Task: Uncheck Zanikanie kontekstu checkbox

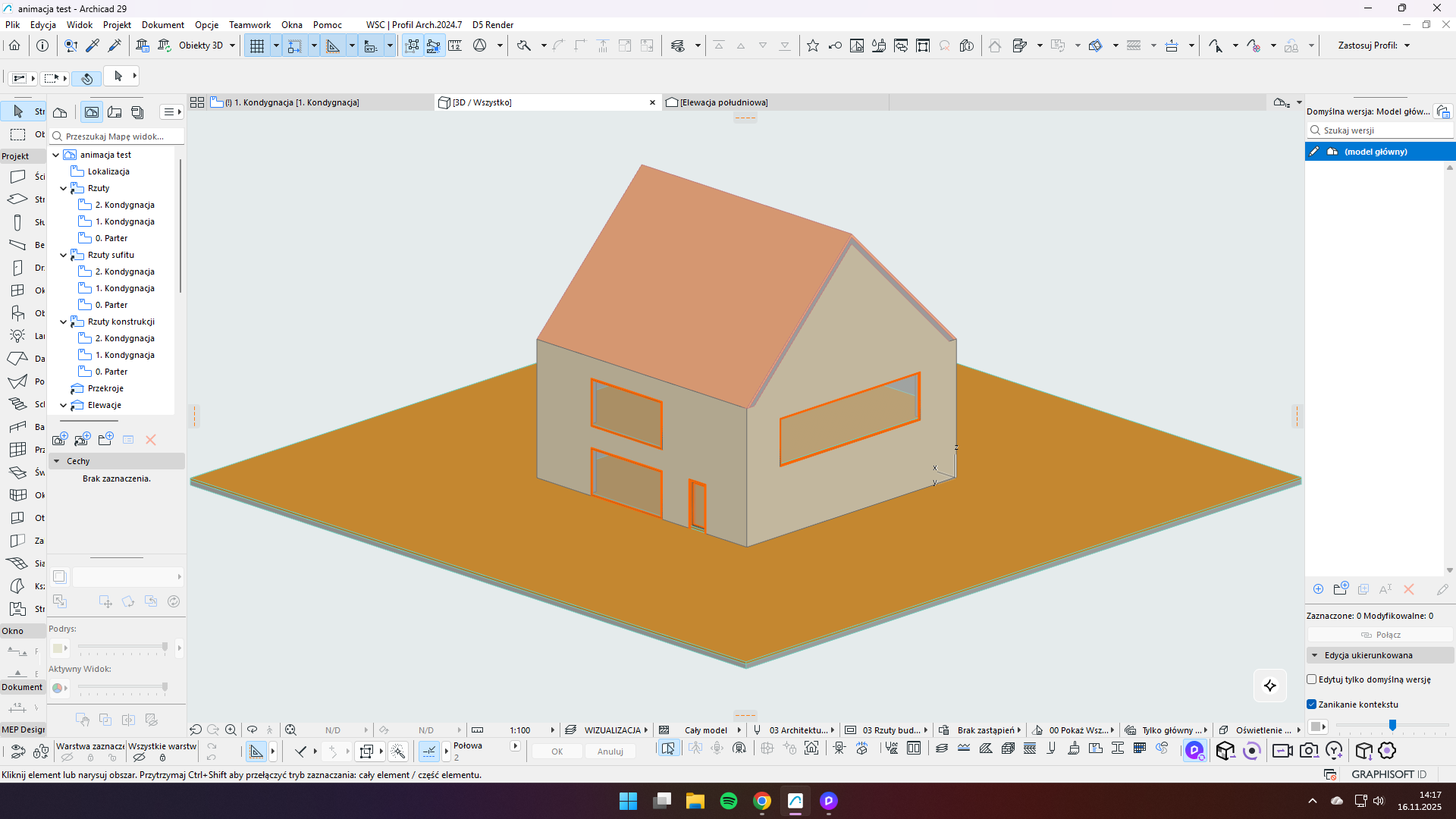Action: 1312,704
